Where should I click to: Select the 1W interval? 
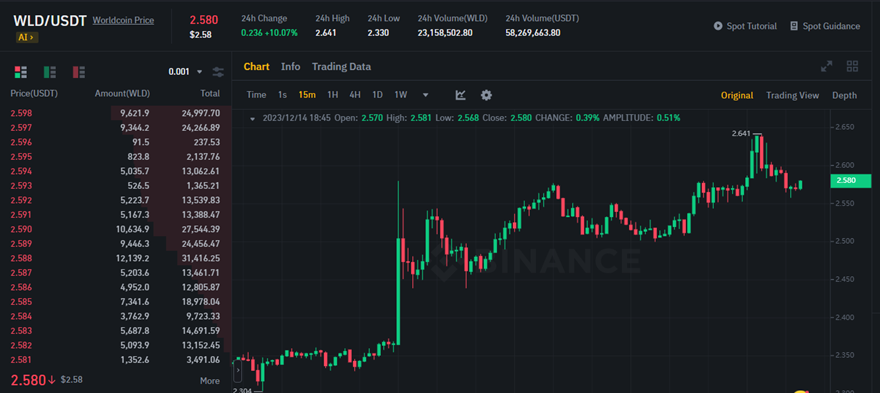pos(401,95)
